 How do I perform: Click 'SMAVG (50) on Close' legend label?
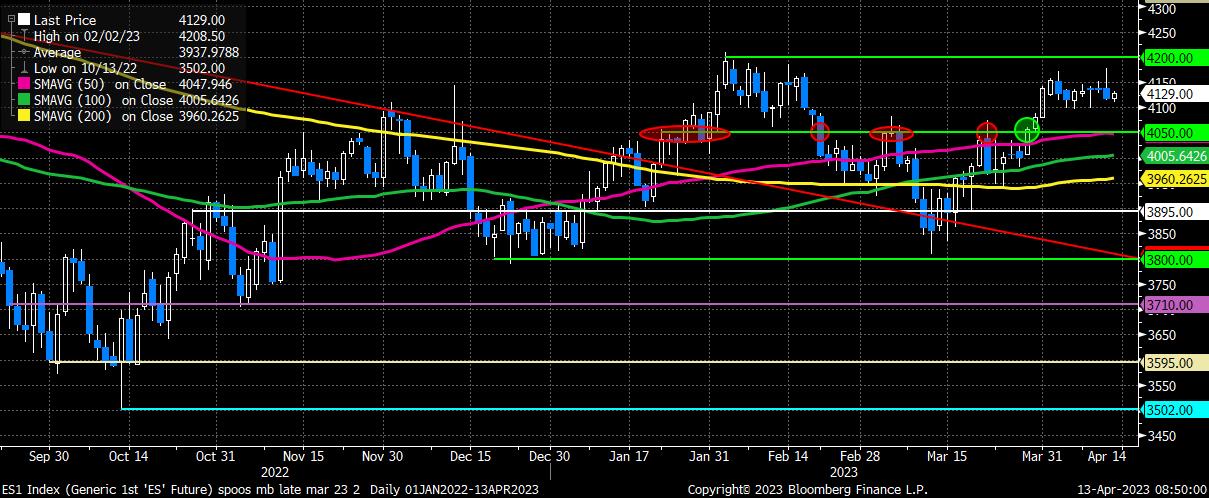tap(102, 85)
